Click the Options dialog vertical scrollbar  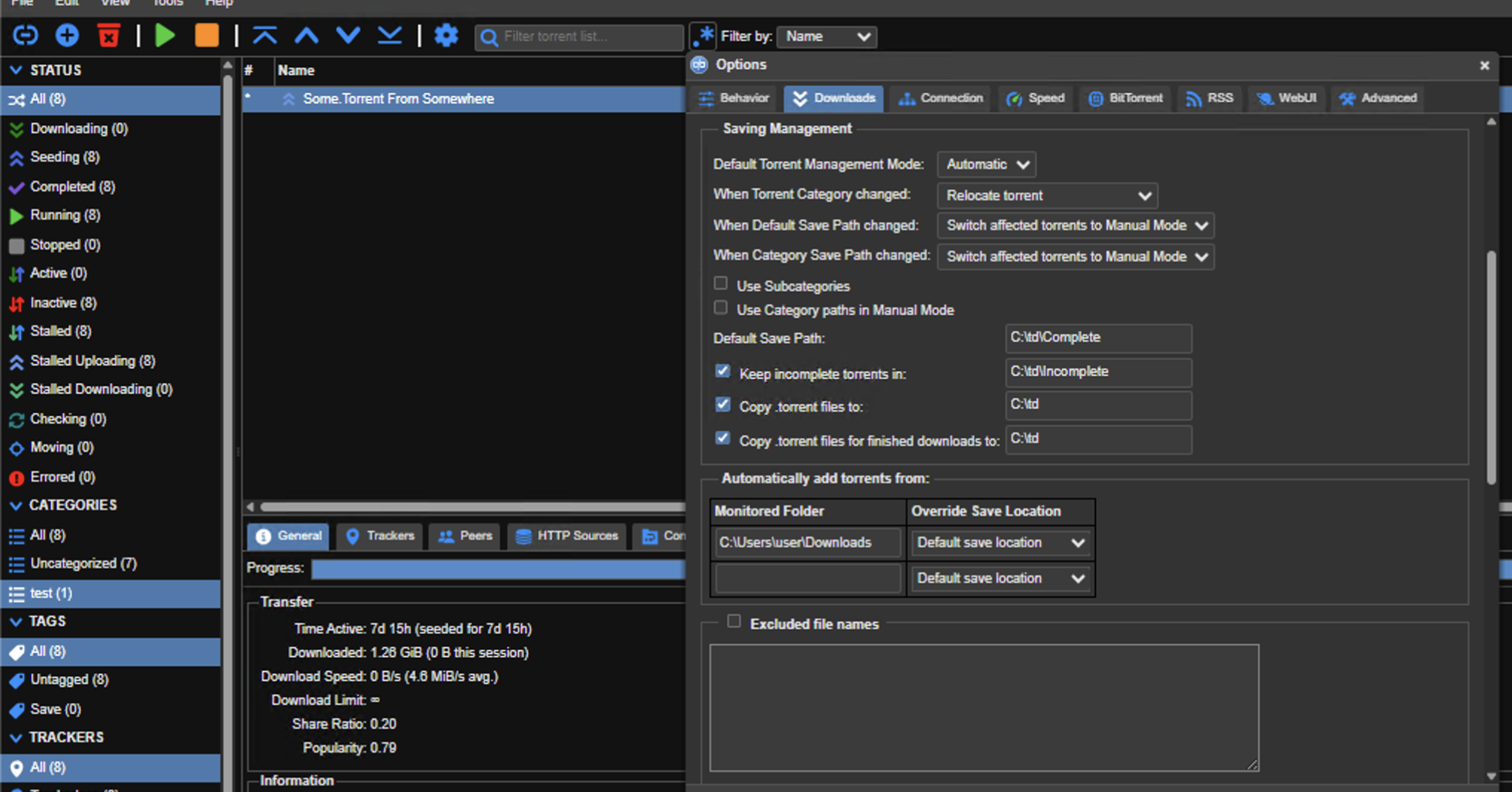1491,369
